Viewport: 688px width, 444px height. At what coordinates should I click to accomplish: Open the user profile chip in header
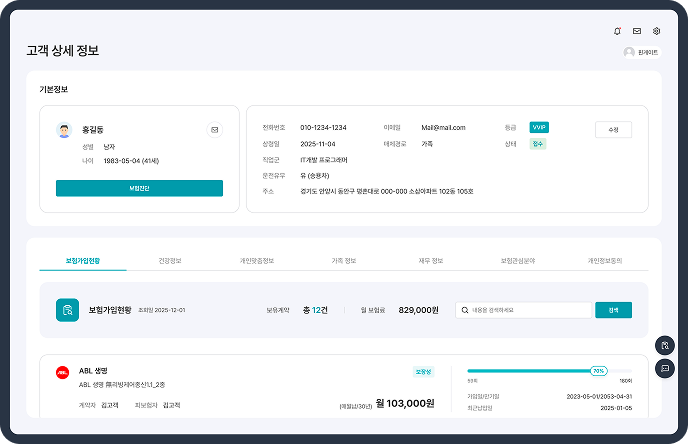(x=642, y=52)
